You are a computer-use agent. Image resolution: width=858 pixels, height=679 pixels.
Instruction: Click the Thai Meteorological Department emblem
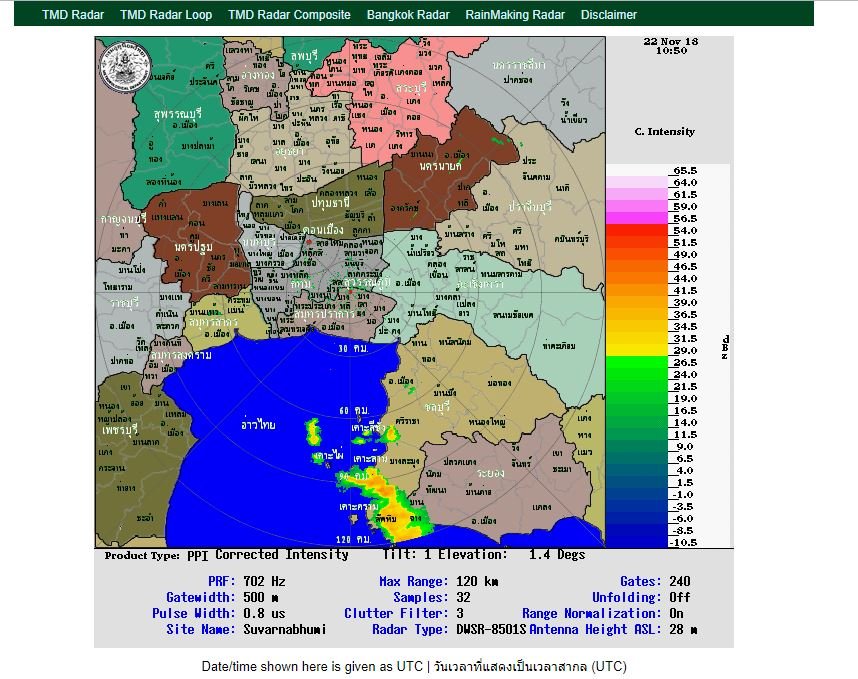[x=125, y=66]
